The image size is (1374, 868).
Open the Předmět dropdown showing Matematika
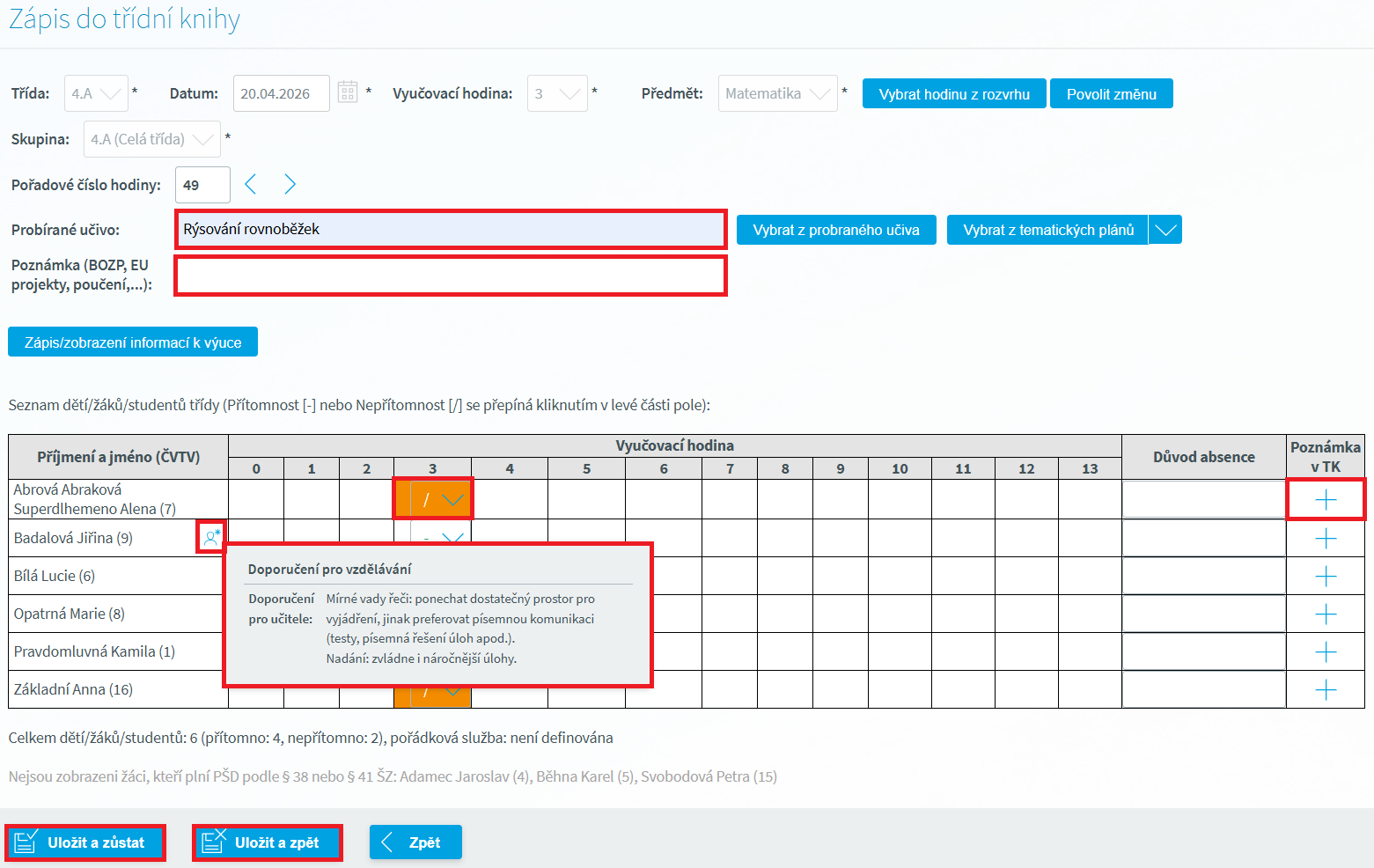coord(777,93)
